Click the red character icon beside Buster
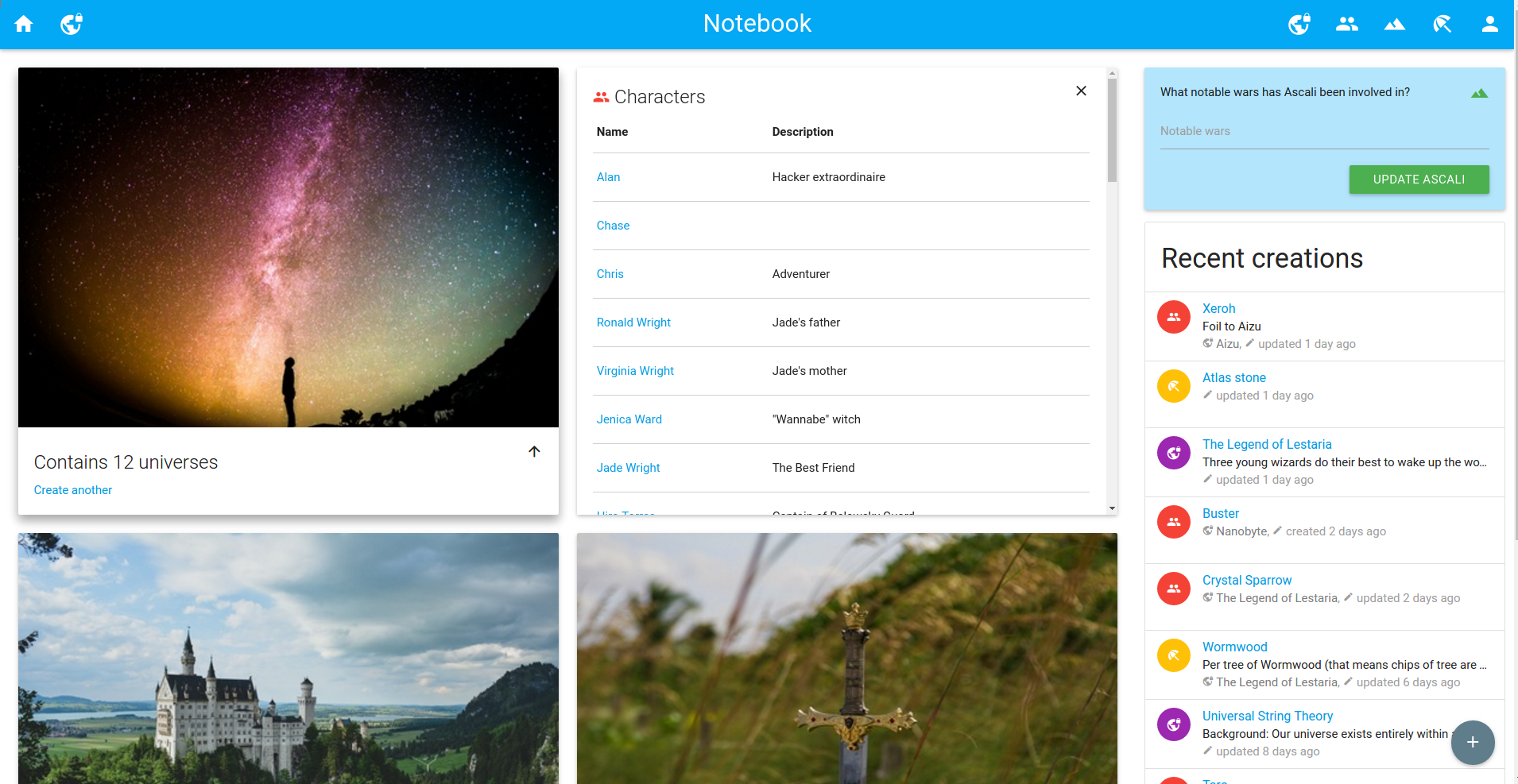The width and height of the screenshot is (1518, 784). point(1174,522)
